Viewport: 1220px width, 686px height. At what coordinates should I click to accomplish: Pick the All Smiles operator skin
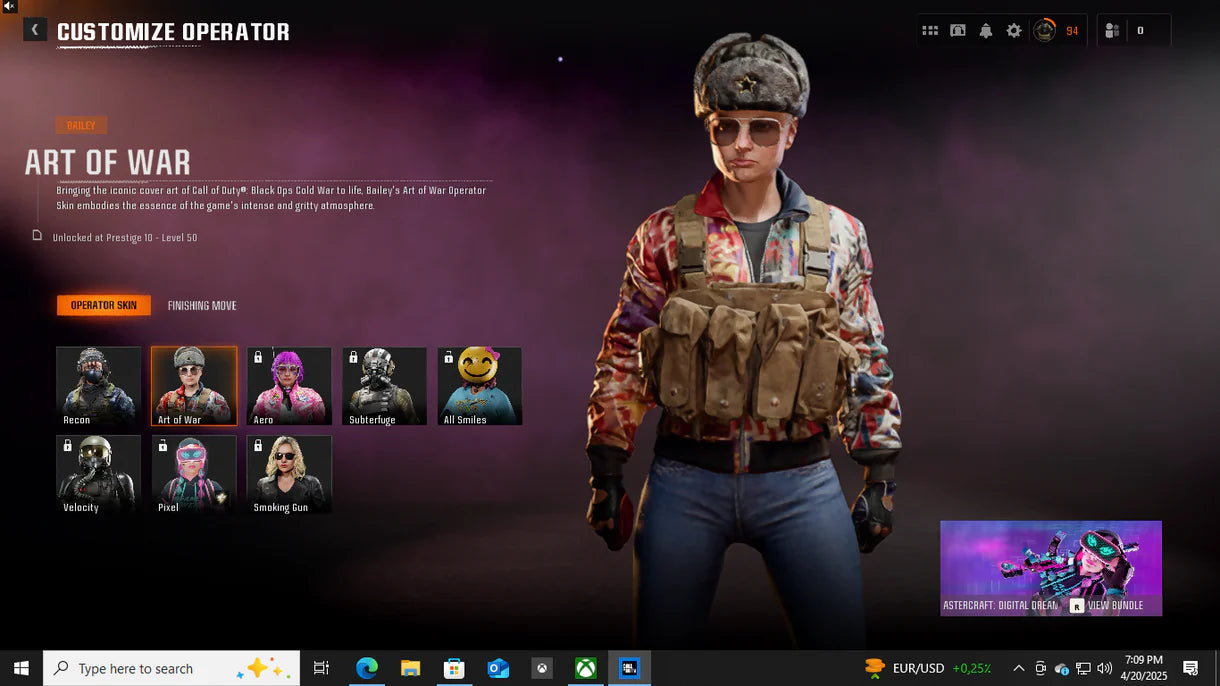479,386
